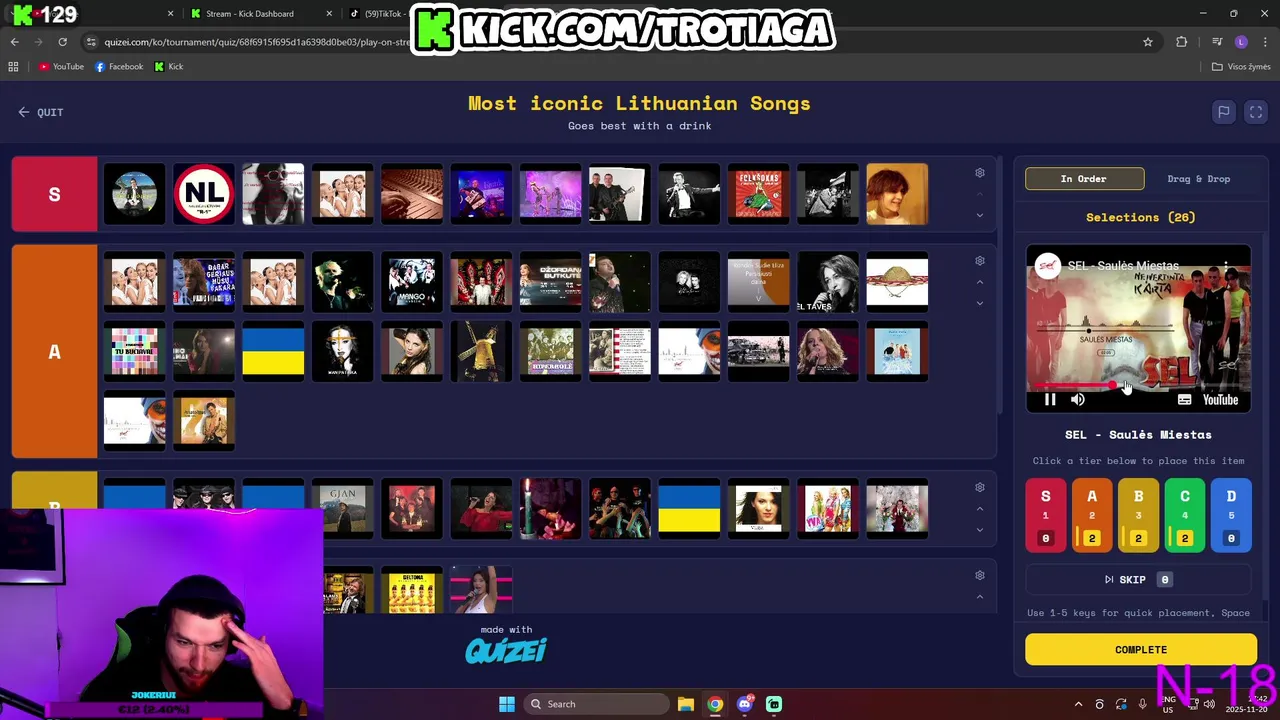The height and width of the screenshot is (720, 1280).
Task: Open the YouTube bookmark
Action: tap(61, 67)
